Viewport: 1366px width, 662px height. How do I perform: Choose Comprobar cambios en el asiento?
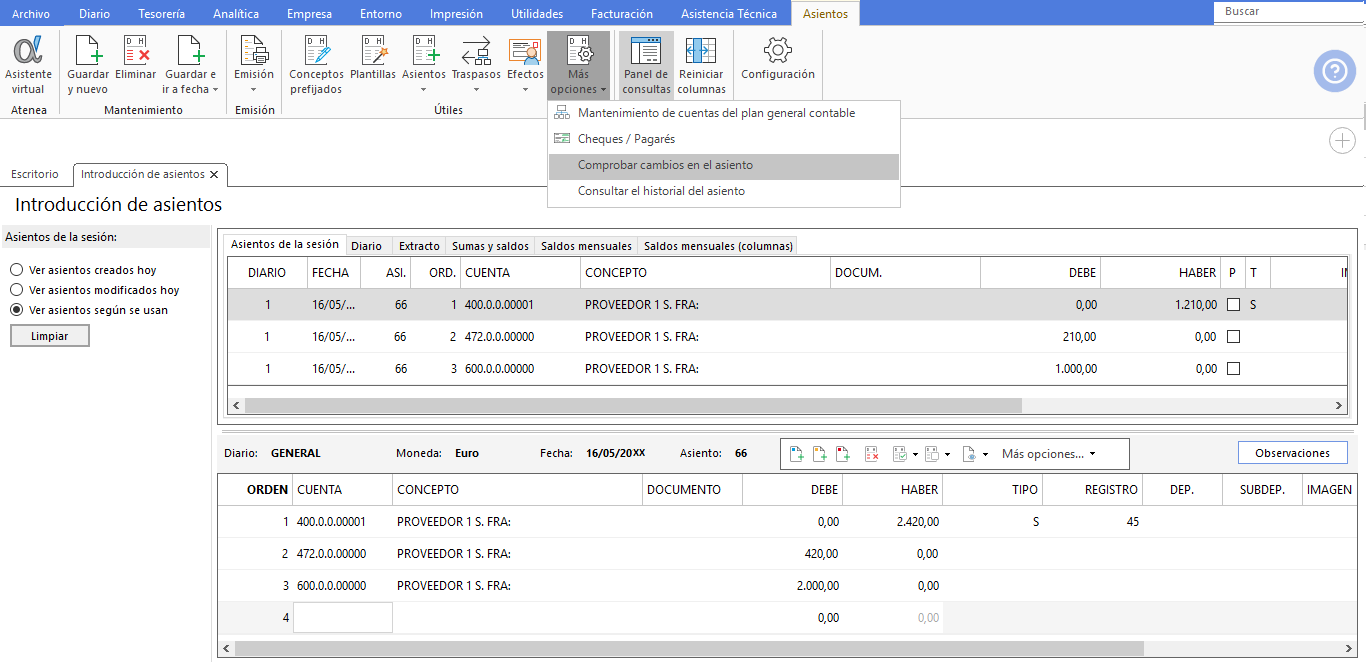[x=724, y=166]
